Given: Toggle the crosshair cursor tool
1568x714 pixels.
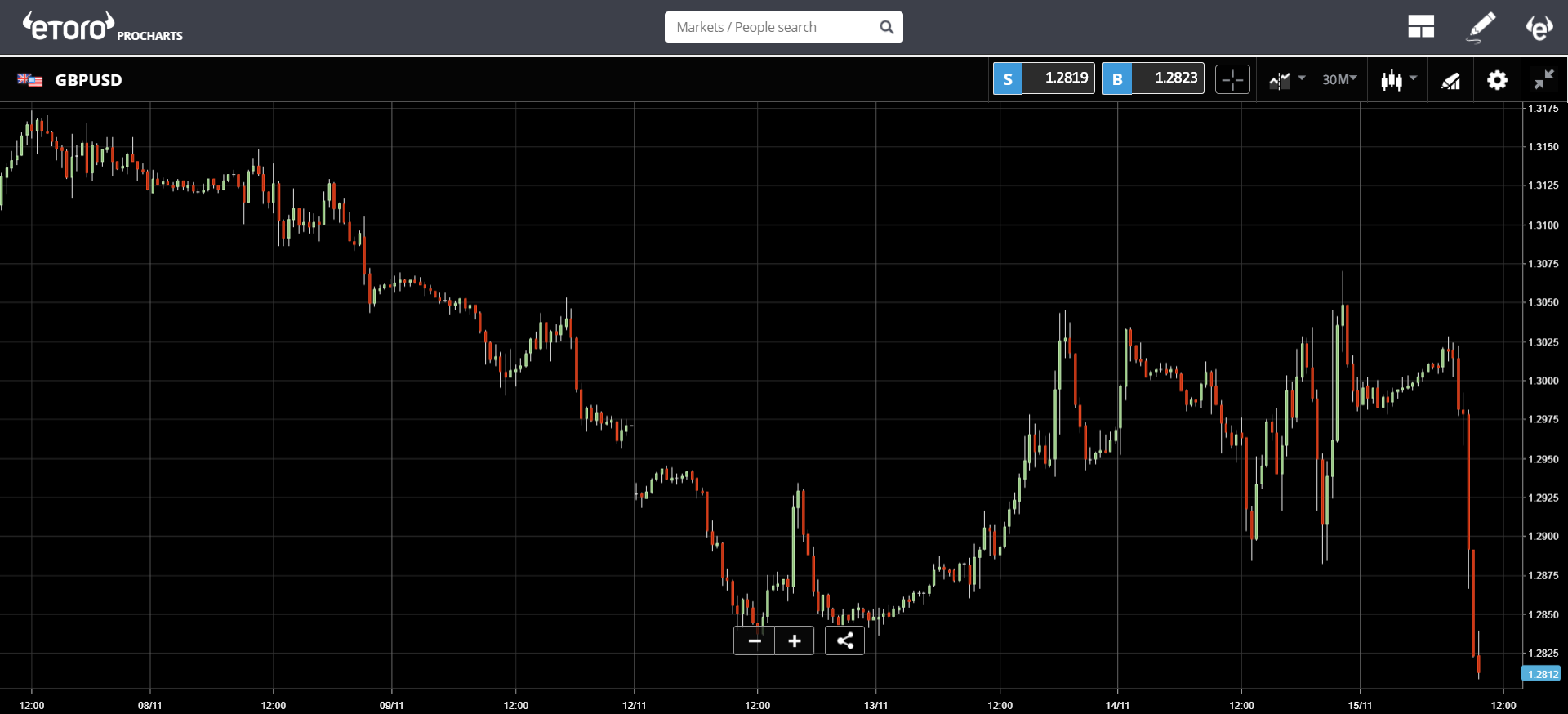Looking at the screenshot, I should click(1232, 79).
